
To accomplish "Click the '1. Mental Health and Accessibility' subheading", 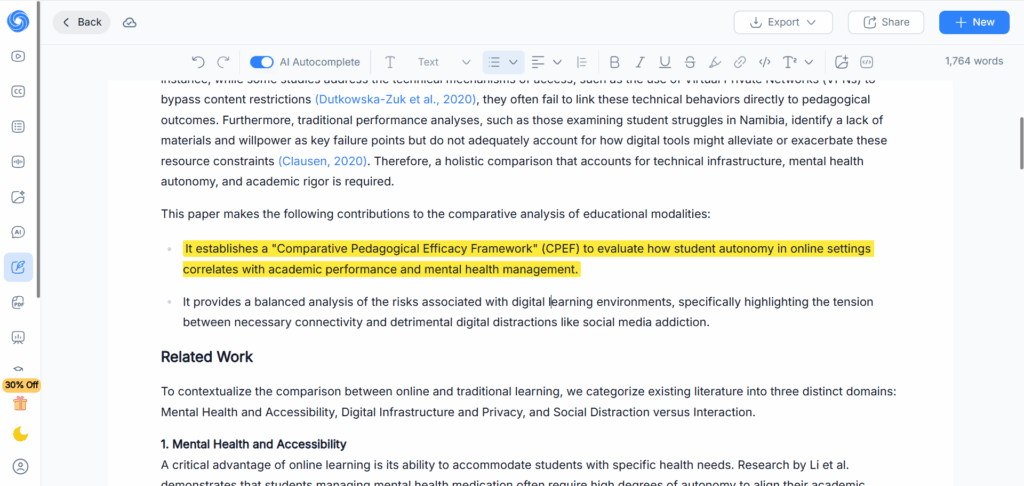I will 253,444.
